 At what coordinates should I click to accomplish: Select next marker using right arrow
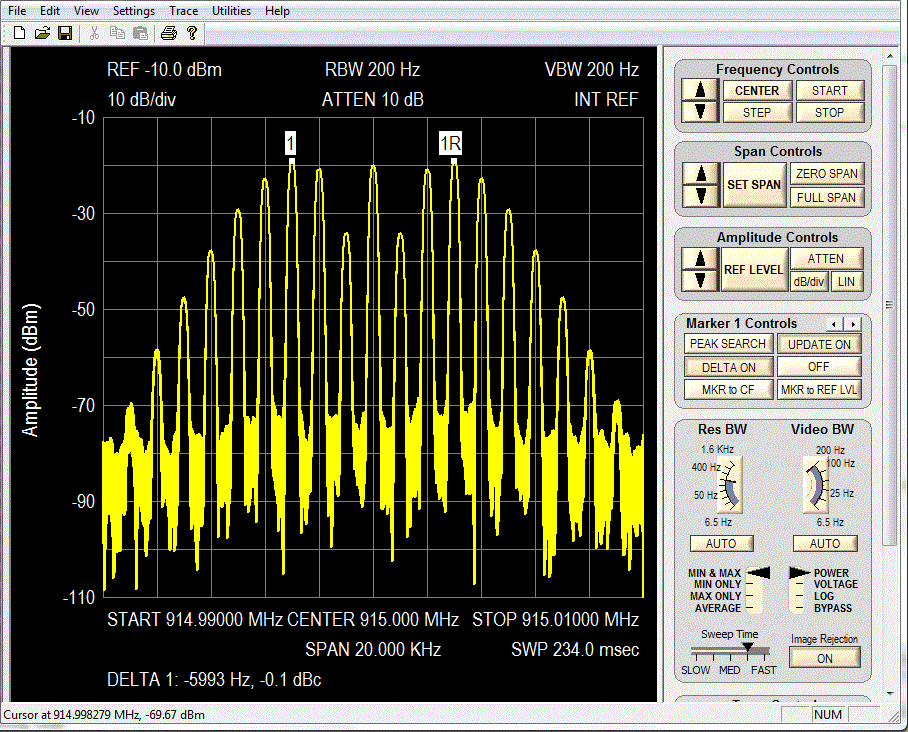[853, 324]
